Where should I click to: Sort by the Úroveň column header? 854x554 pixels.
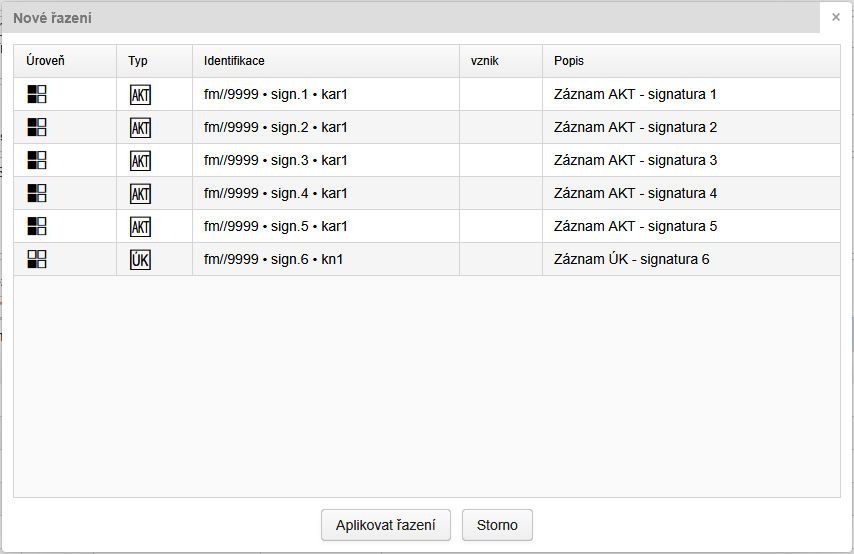46,61
